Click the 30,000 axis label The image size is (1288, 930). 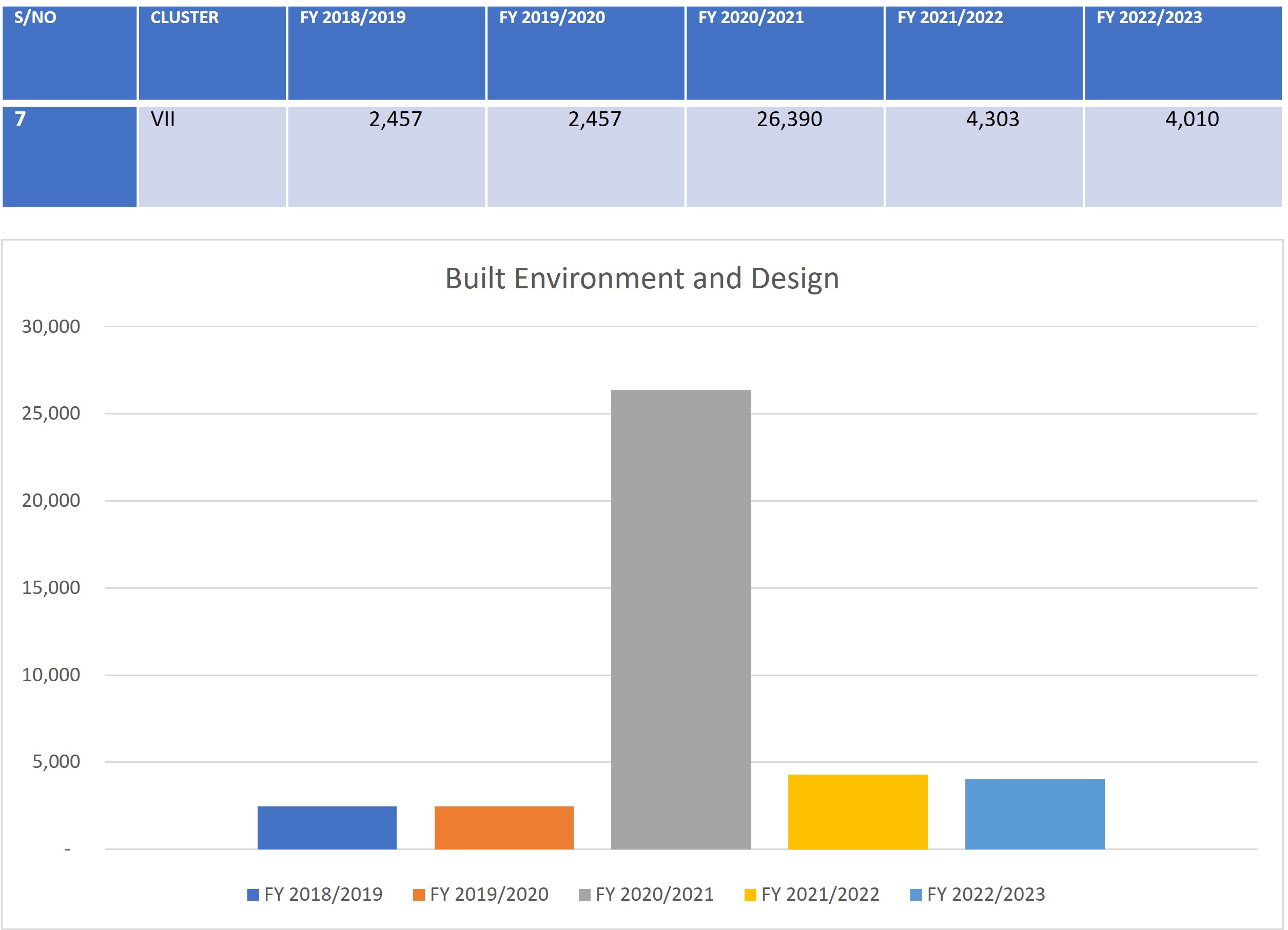click(51, 326)
